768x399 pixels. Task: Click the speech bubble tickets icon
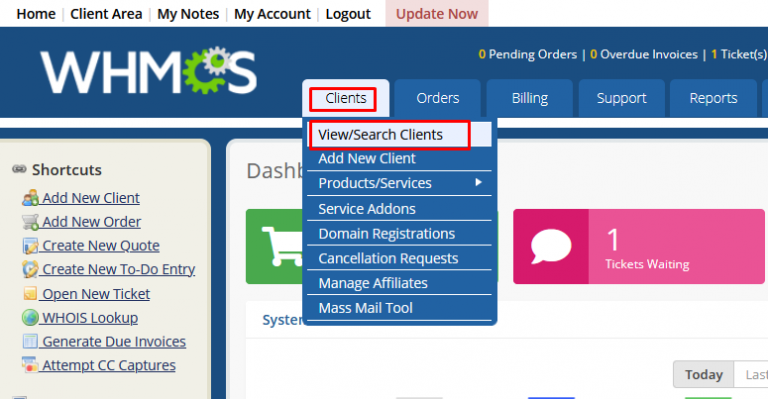(551, 246)
